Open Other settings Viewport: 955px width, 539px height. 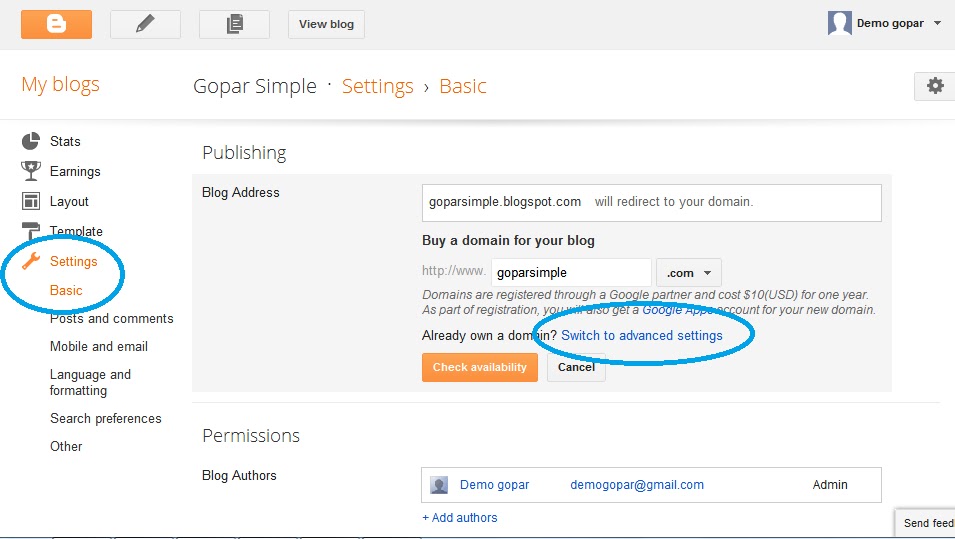(66, 446)
